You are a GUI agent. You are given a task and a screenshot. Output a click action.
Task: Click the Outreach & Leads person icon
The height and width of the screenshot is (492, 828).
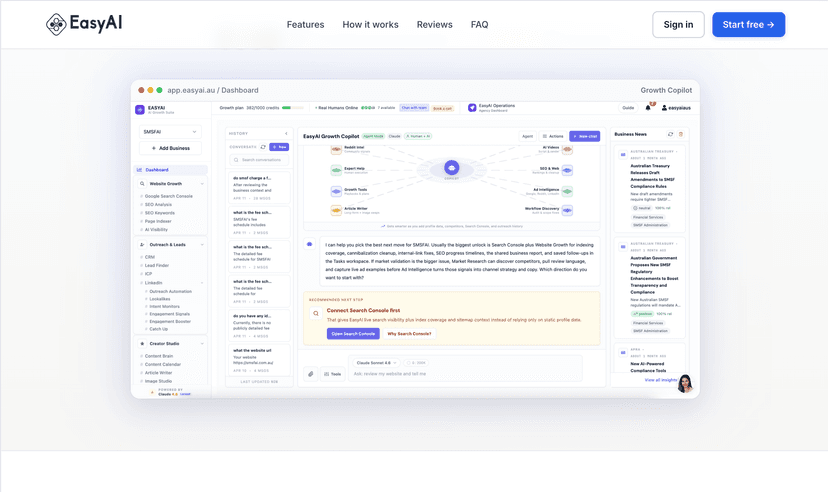pyautogui.click(x=142, y=245)
